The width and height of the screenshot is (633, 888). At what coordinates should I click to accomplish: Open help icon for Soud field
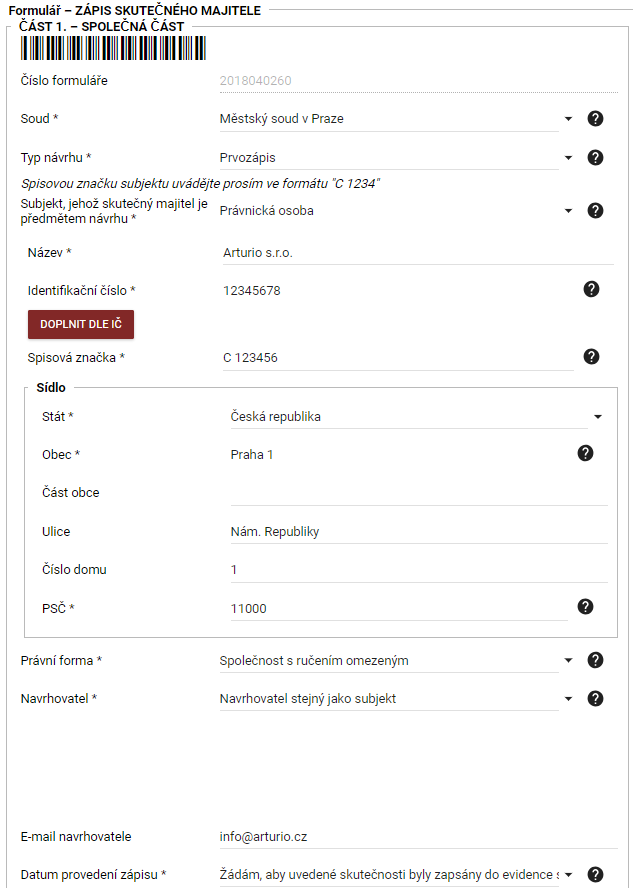(x=595, y=118)
